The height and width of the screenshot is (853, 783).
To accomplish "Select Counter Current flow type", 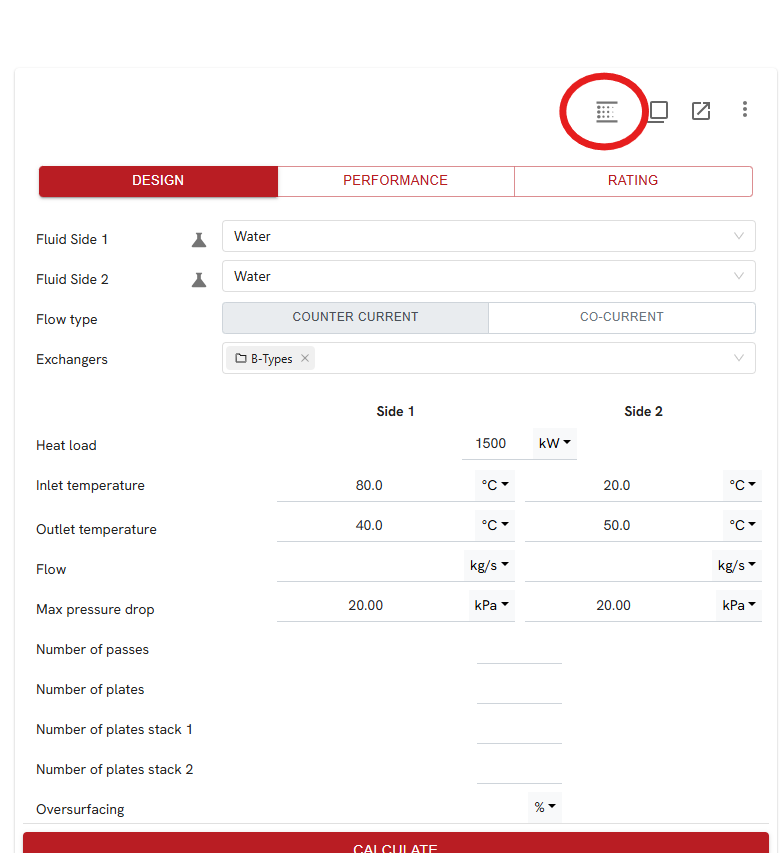I will [355, 317].
